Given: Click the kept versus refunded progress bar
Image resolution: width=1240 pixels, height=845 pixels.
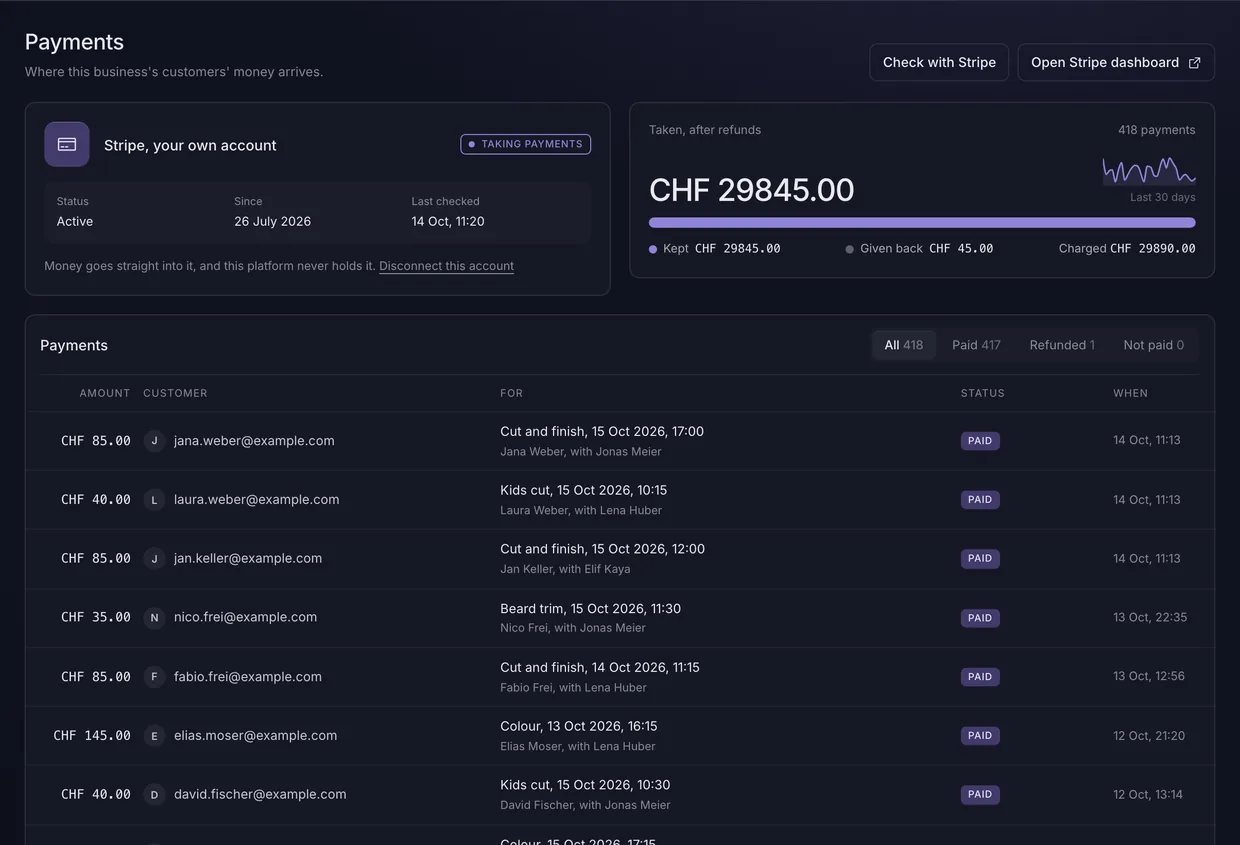Looking at the screenshot, I should pyautogui.click(x=922, y=222).
